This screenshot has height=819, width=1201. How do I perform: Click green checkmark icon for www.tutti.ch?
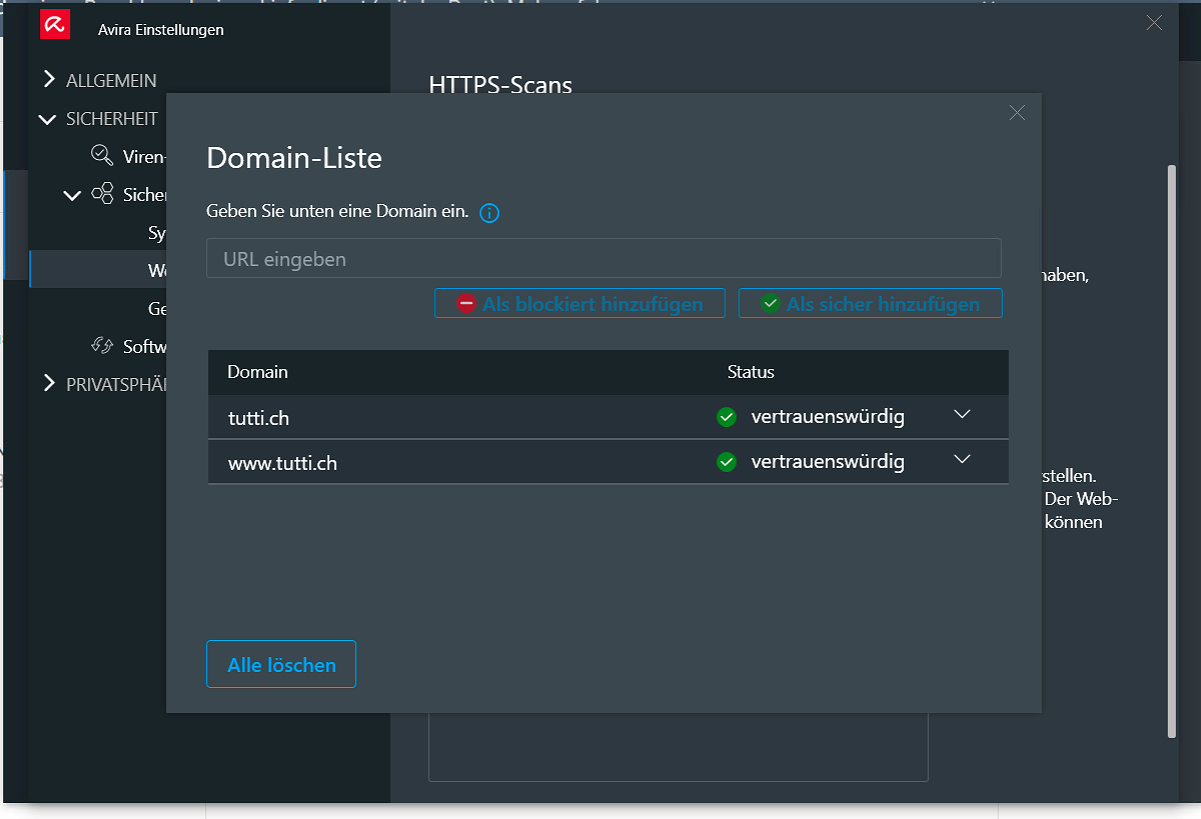(727, 462)
